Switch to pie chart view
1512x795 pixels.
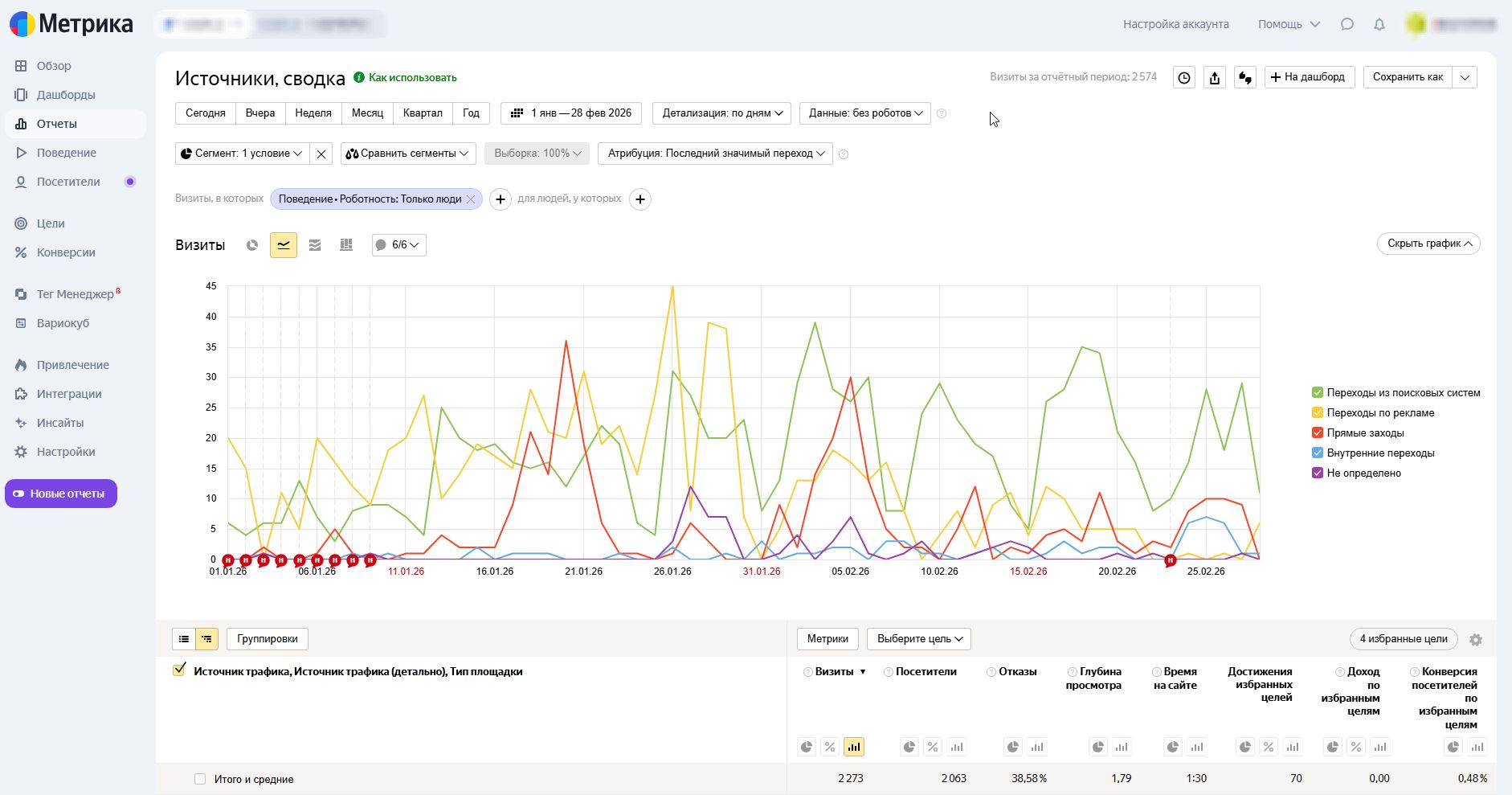point(252,245)
